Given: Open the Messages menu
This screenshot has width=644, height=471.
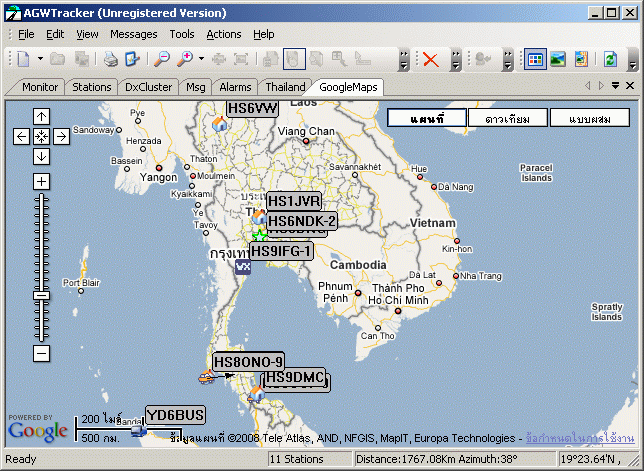Looking at the screenshot, I should pos(133,34).
